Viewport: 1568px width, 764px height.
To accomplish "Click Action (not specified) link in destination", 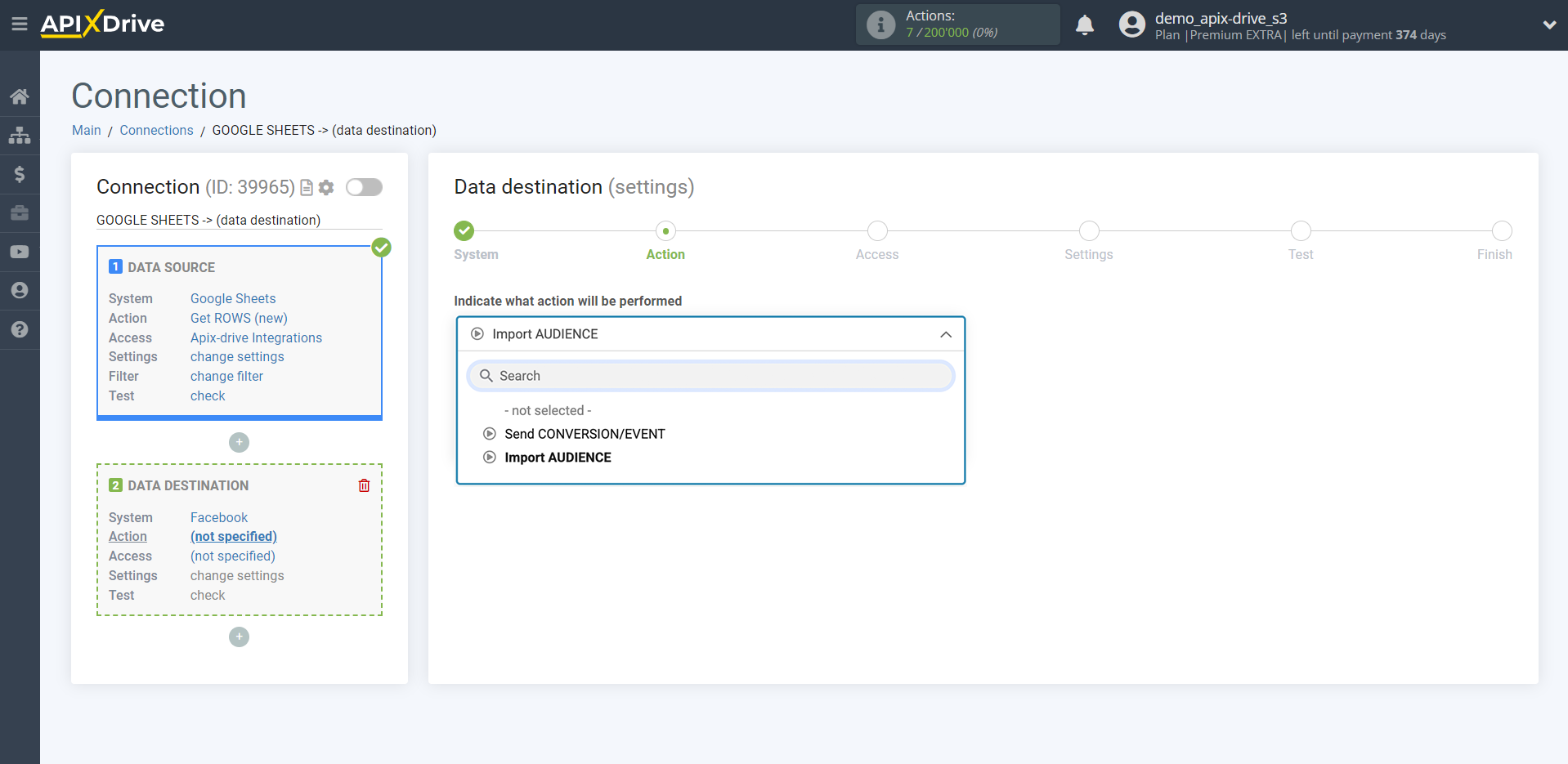I will click(x=233, y=536).
